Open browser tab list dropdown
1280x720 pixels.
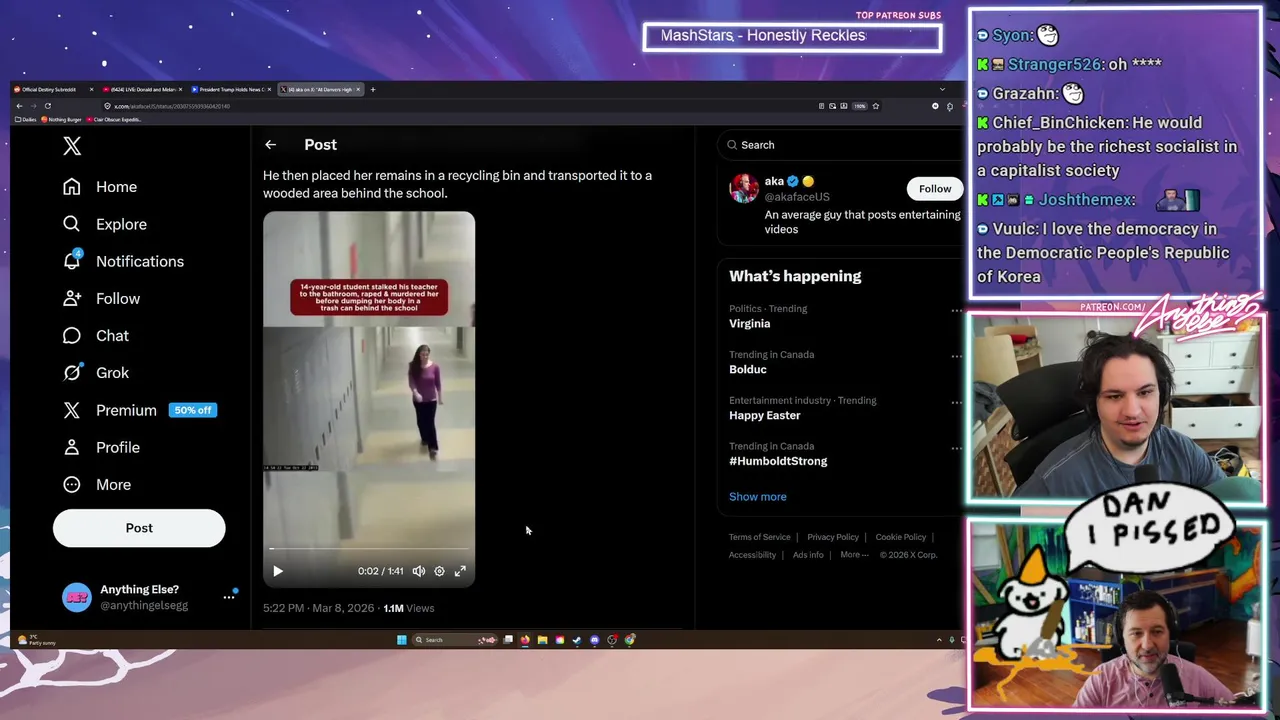[x=941, y=90]
